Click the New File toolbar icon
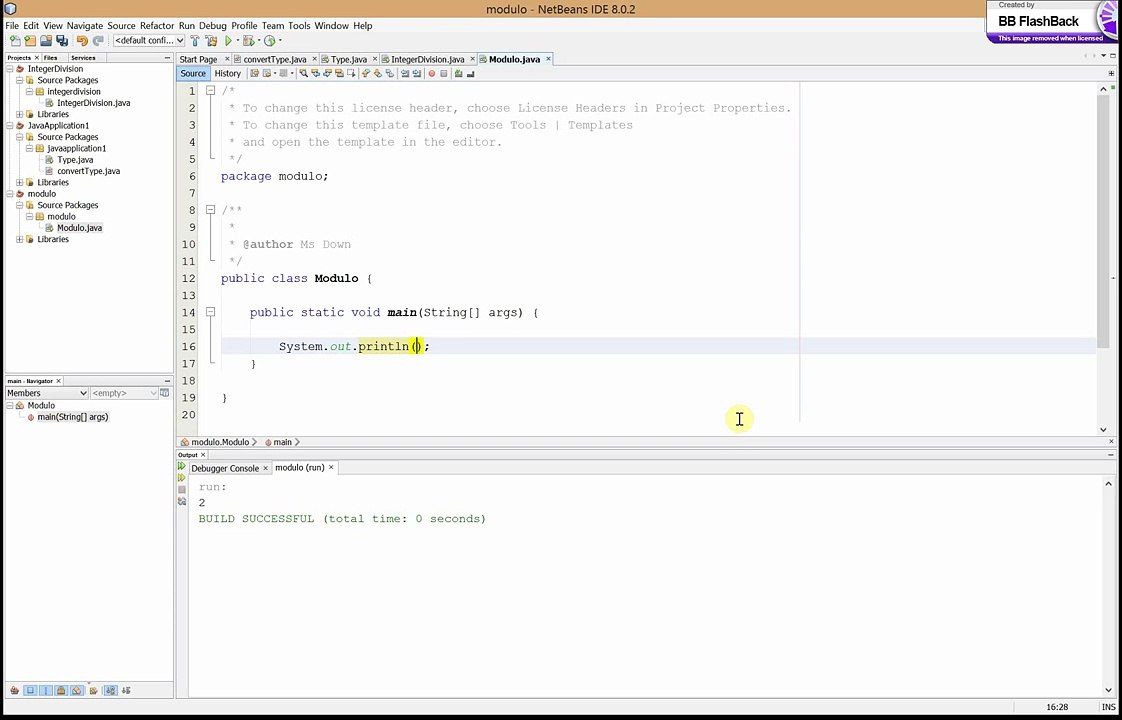 point(16,41)
